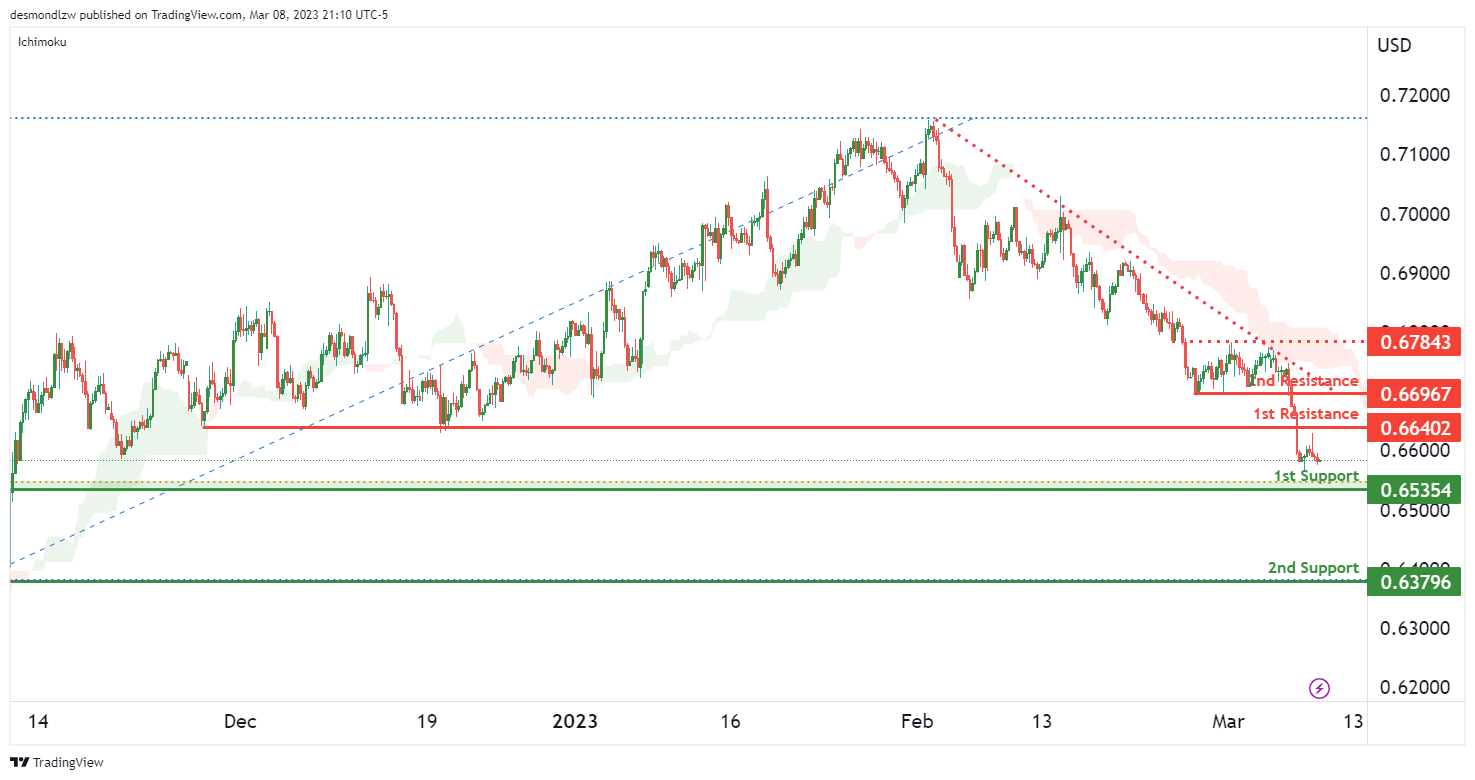This screenshot has width=1475, height=780.
Task: Click the 0.72000 price axis value
Action: pos(1414,95)
